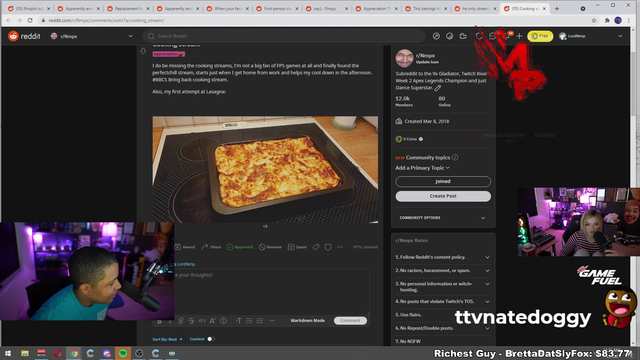Open the Reddit Live video icon in header
This screenshot has height=360, width=640.
[463, 36]
